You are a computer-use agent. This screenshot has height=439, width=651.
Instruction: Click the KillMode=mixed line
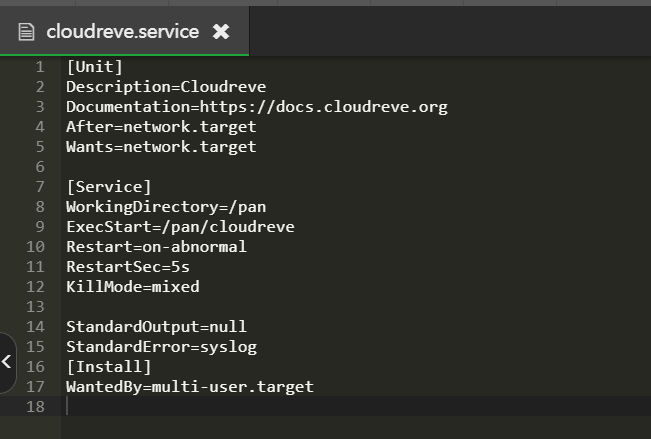tap(133, 287)
